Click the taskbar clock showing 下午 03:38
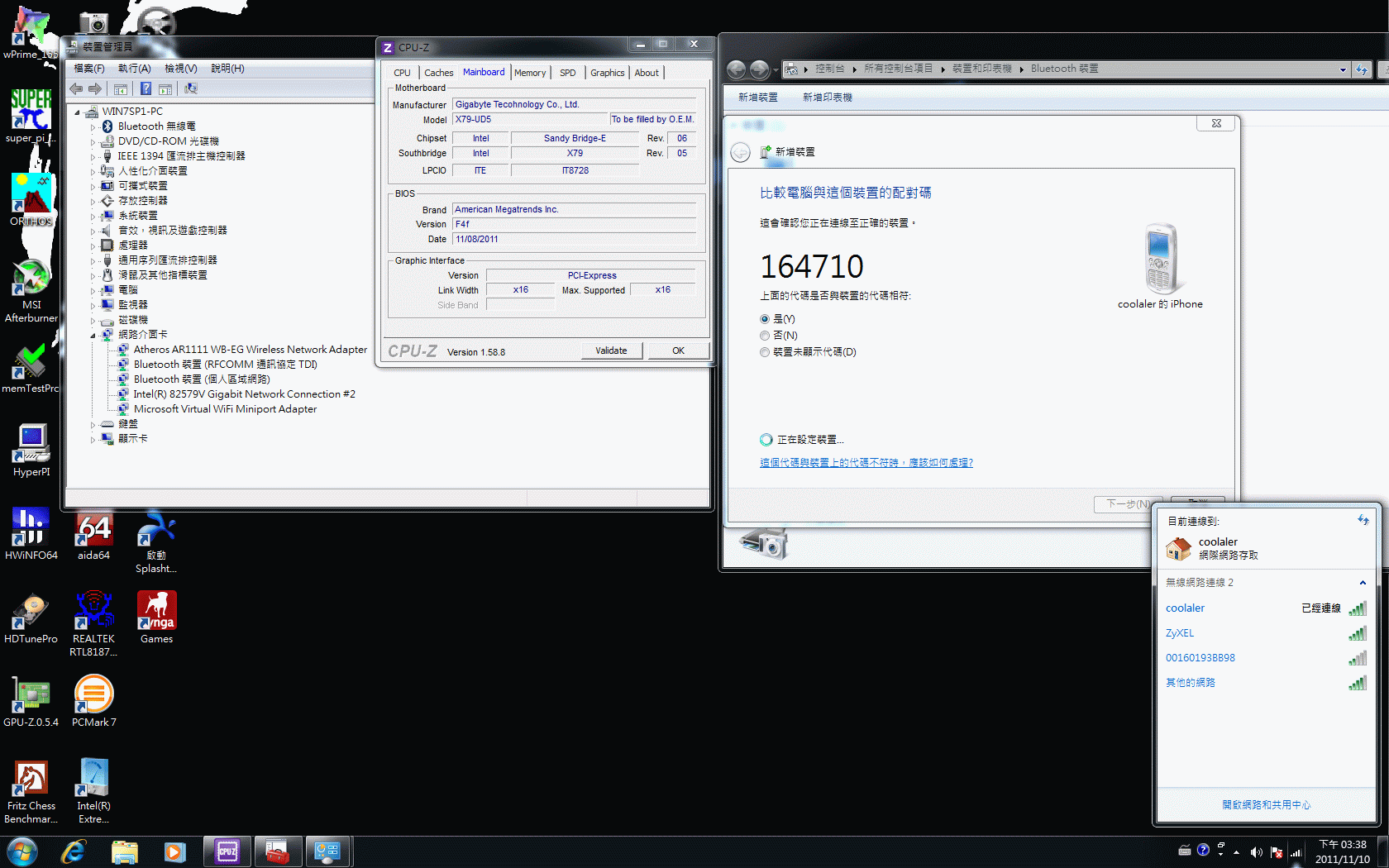This screenshot has width=1389, height=868. [1343, 852]
